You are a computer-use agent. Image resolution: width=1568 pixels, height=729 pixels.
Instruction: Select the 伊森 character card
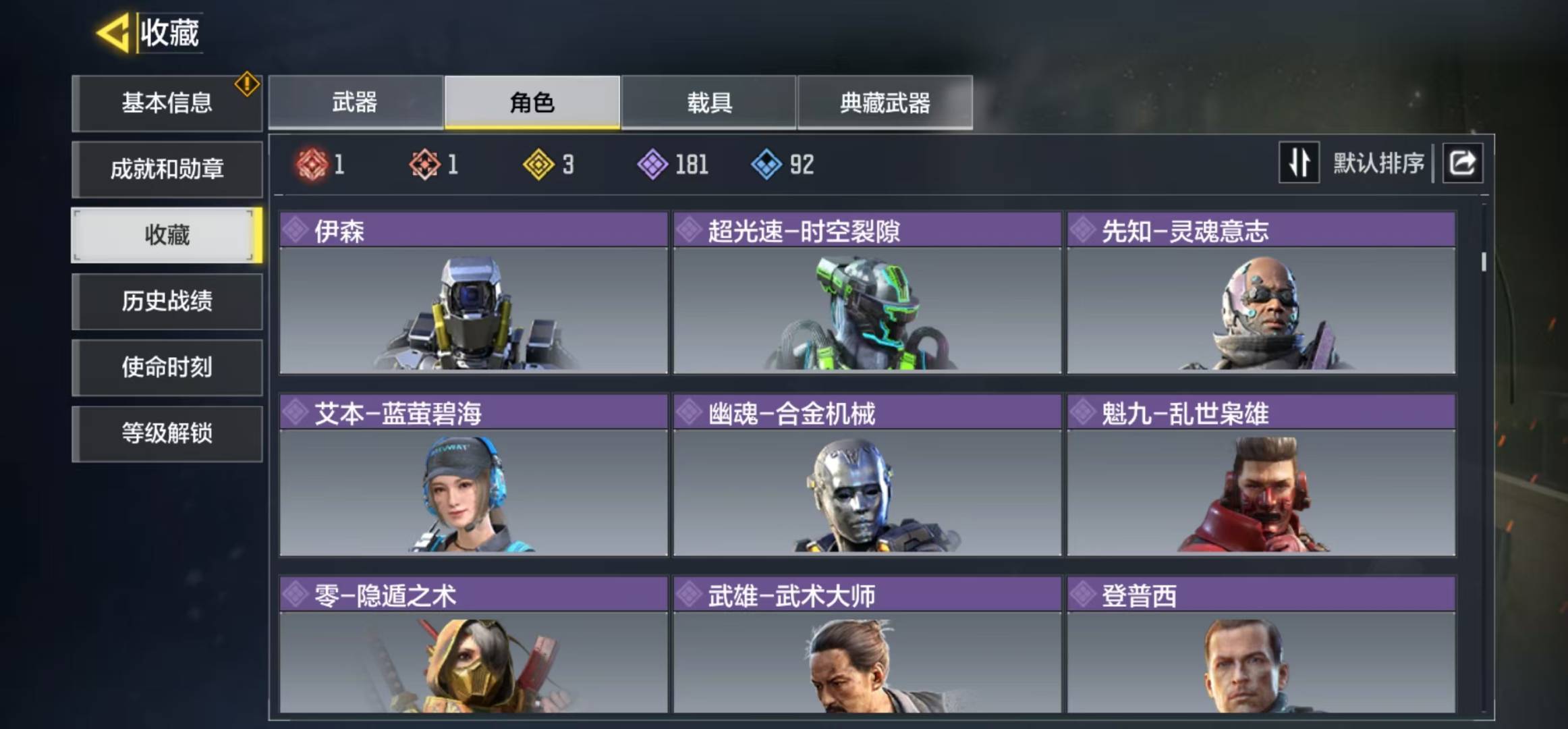pyautogui.click(x=474, y=292)
